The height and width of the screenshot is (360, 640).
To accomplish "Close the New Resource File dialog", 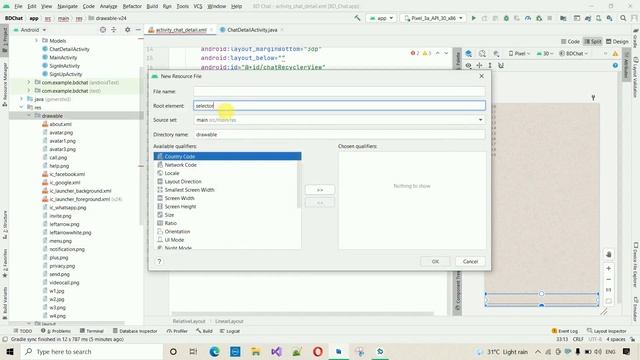I will coord(482,76).
